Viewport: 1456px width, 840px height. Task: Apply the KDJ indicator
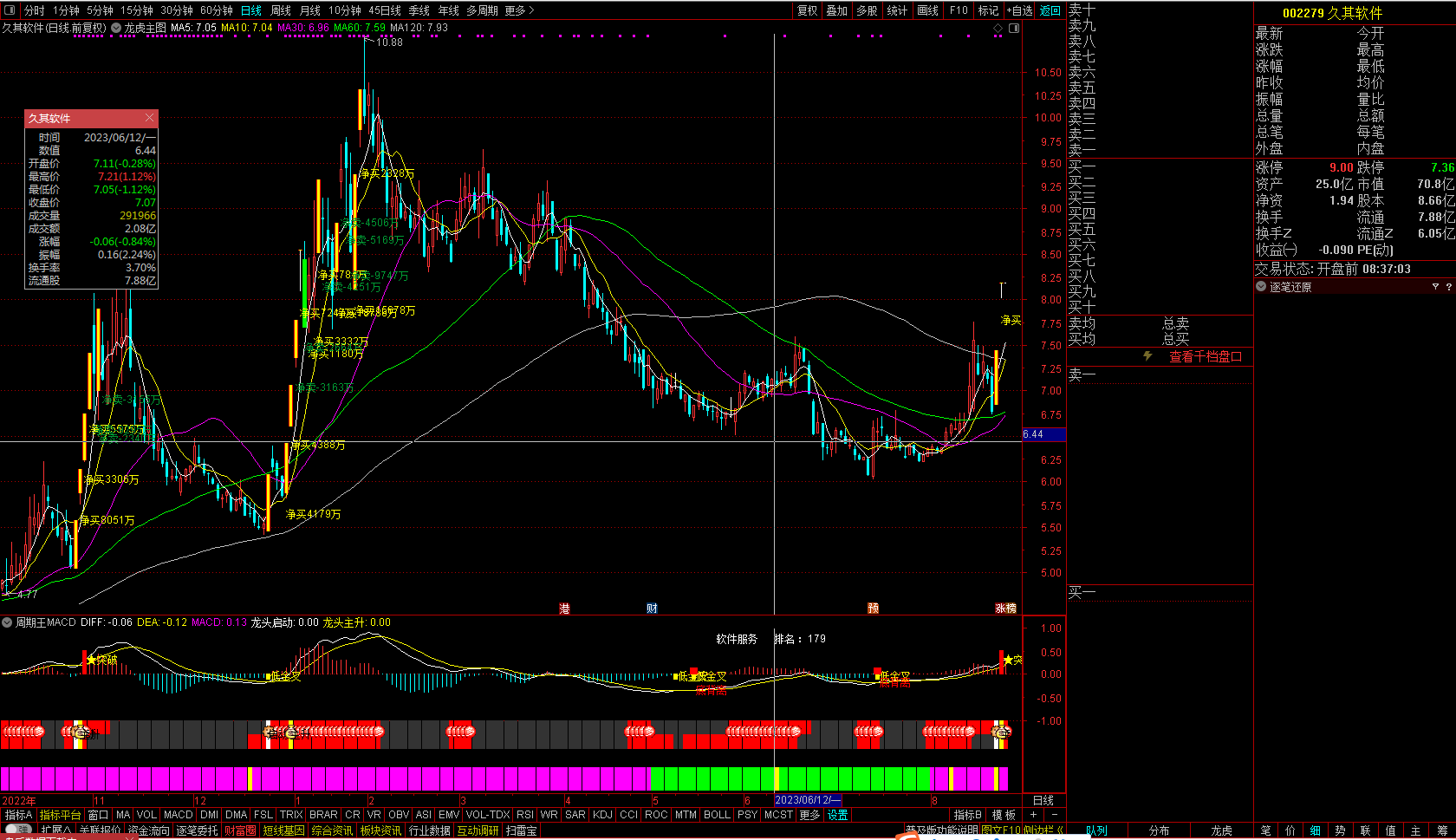pos(602,815)
